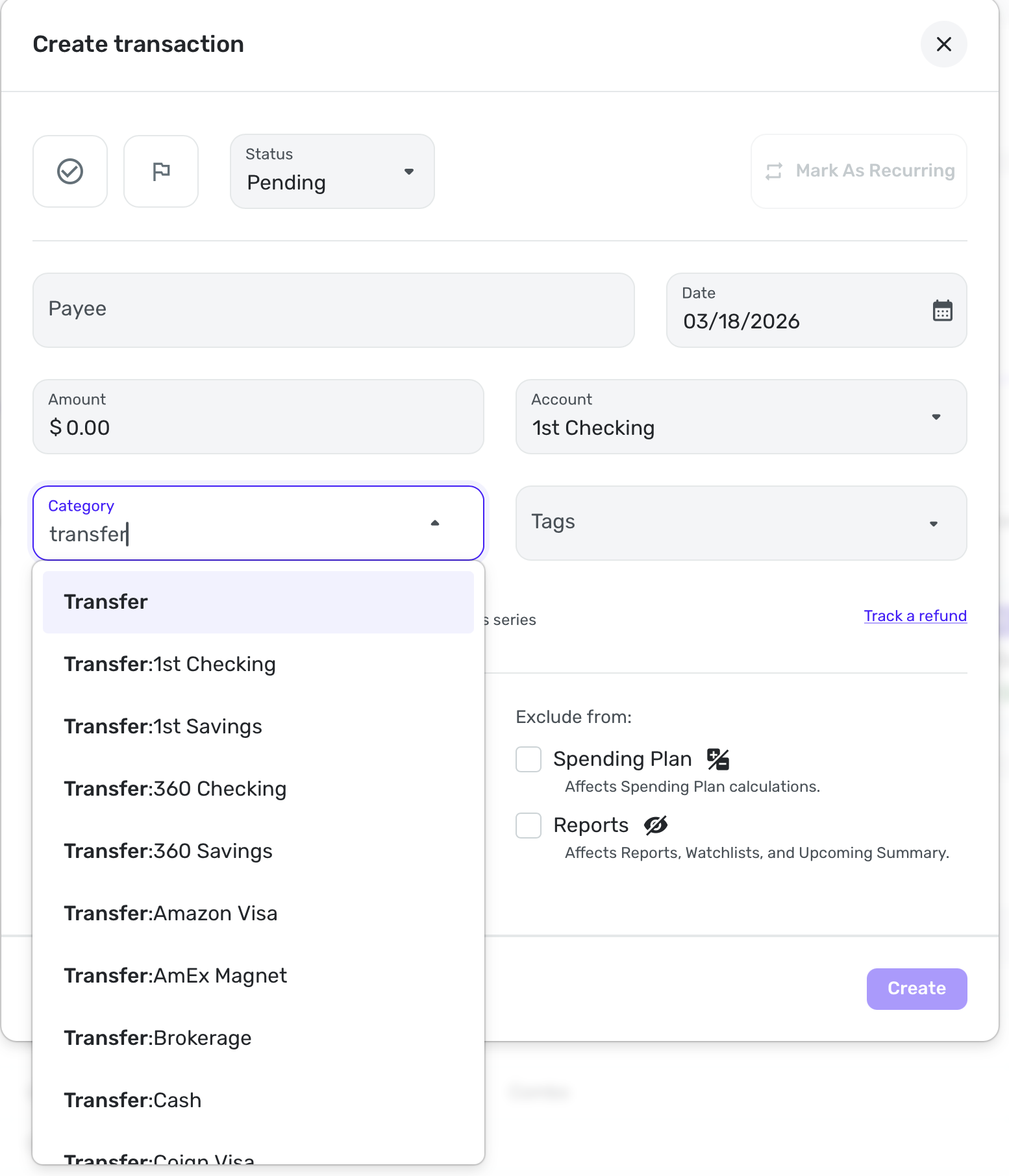Screen dimensions: 1009x1176
Task: Select the Transfer category option
Action: pyautogui.click(x=258, y=602)
